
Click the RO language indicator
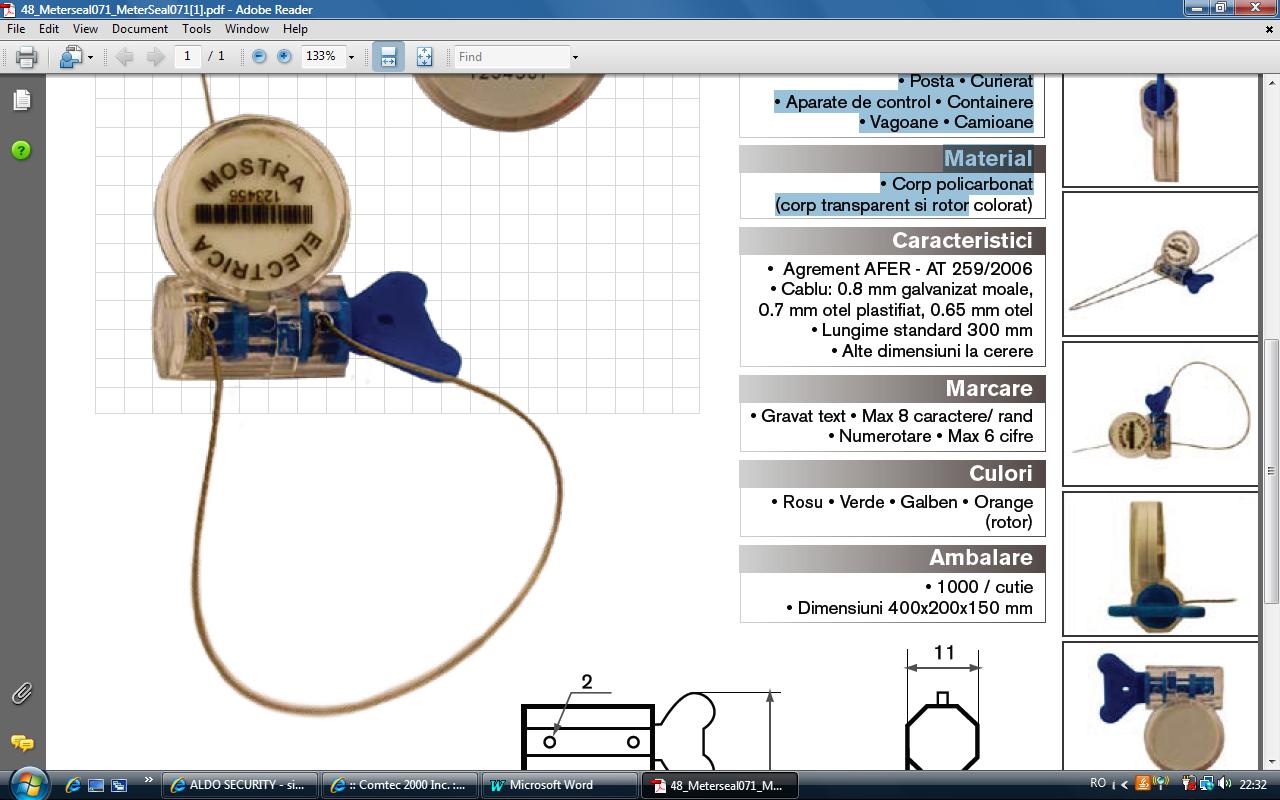click(x=1098, y=784)
